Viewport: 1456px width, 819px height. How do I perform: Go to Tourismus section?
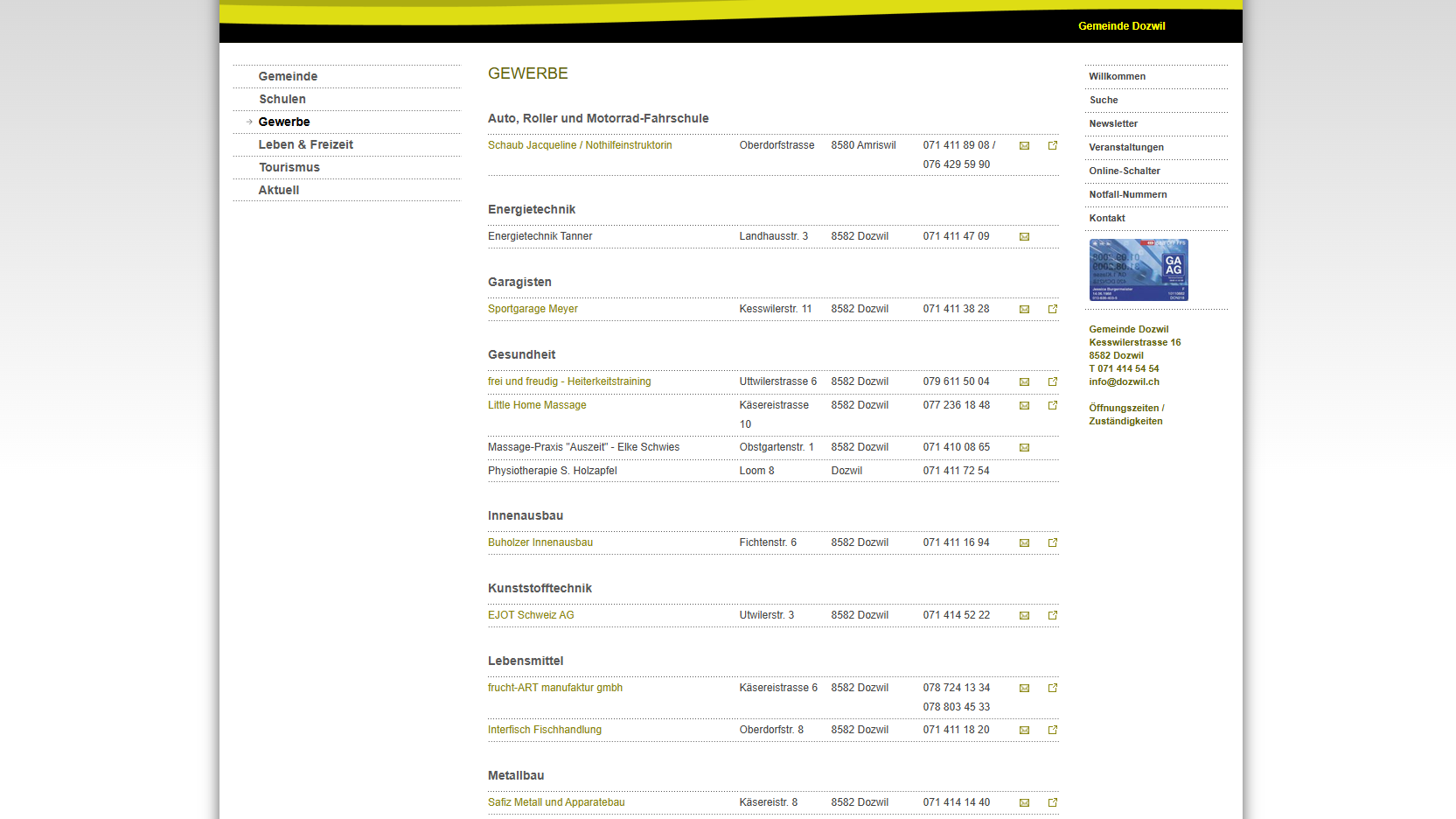(289, 167)
